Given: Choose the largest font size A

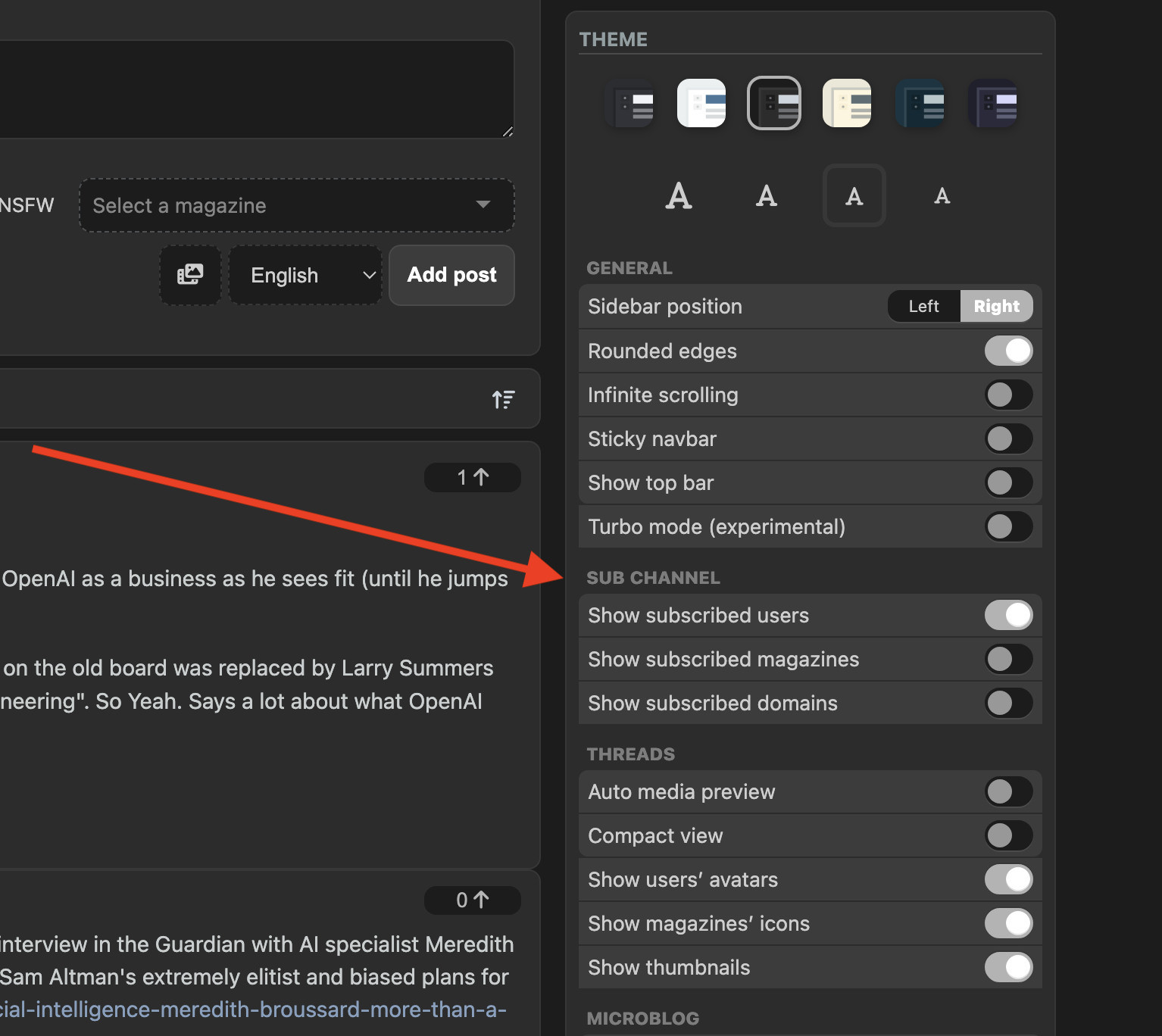Looking at the screenshot, I should click(x=678, y=196).
